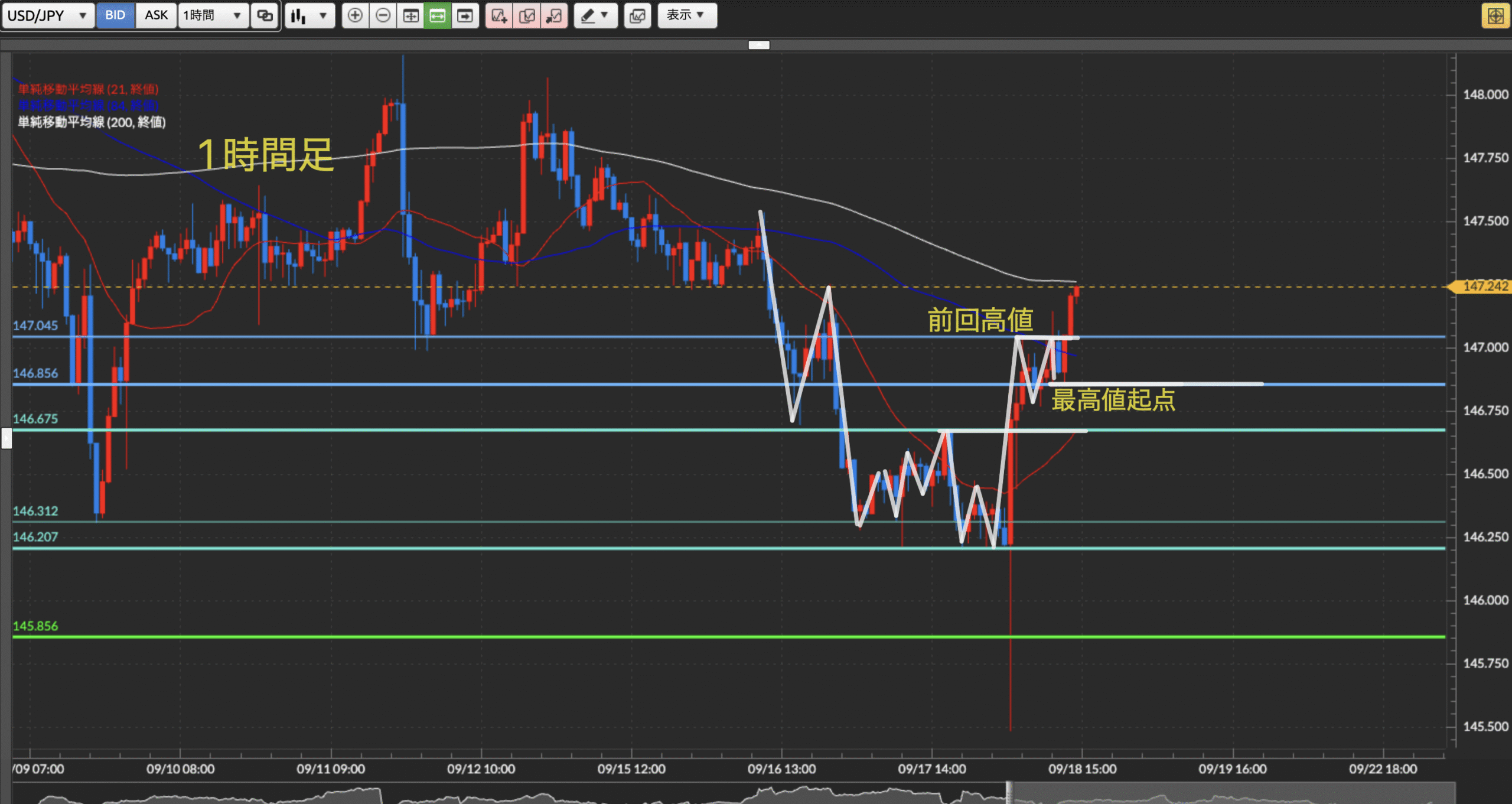Click the 145.500 price axis label
Screen dimensions: 1512x804
1485,727
